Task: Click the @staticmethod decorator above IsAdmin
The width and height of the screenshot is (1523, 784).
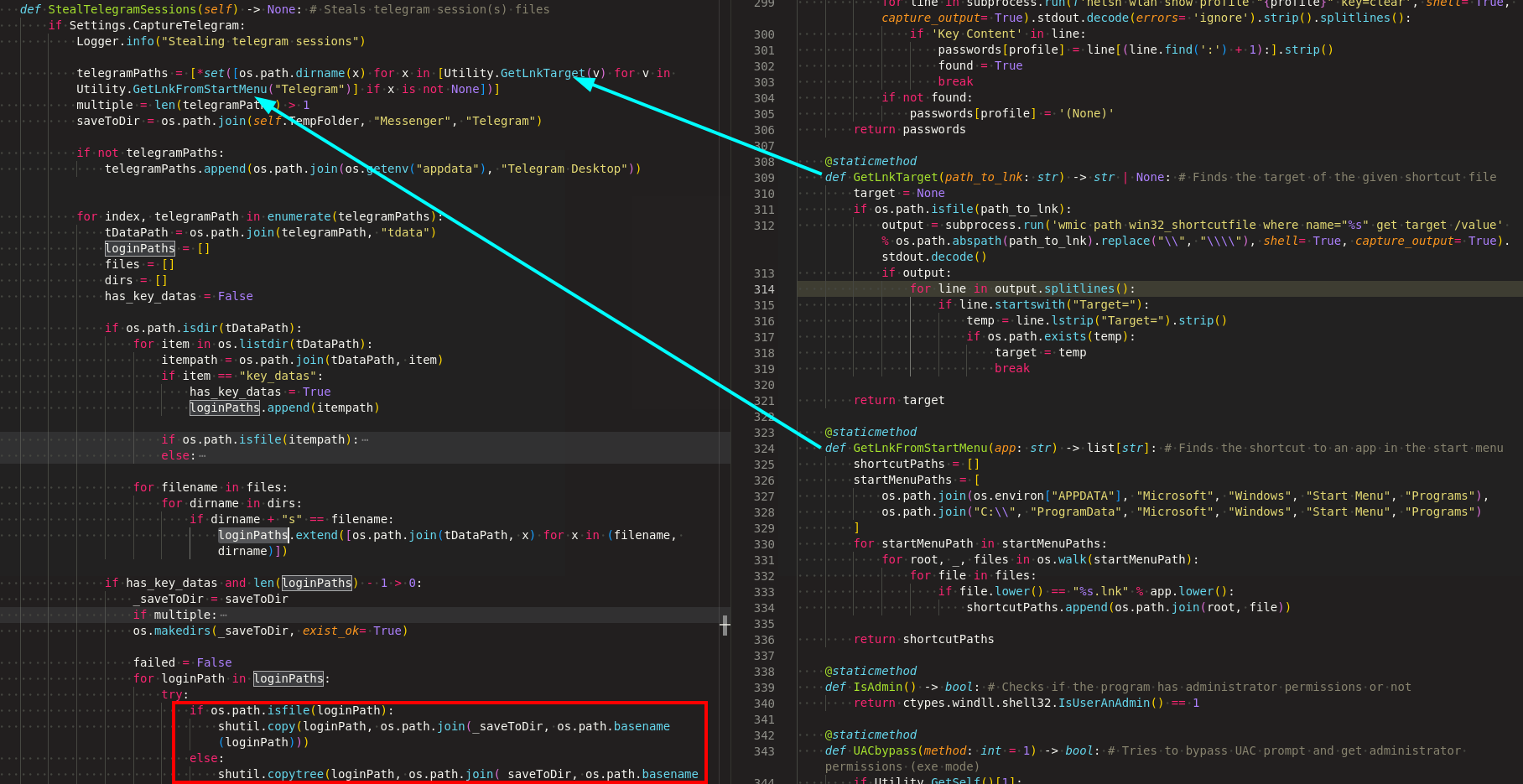Action: (871, 670)
